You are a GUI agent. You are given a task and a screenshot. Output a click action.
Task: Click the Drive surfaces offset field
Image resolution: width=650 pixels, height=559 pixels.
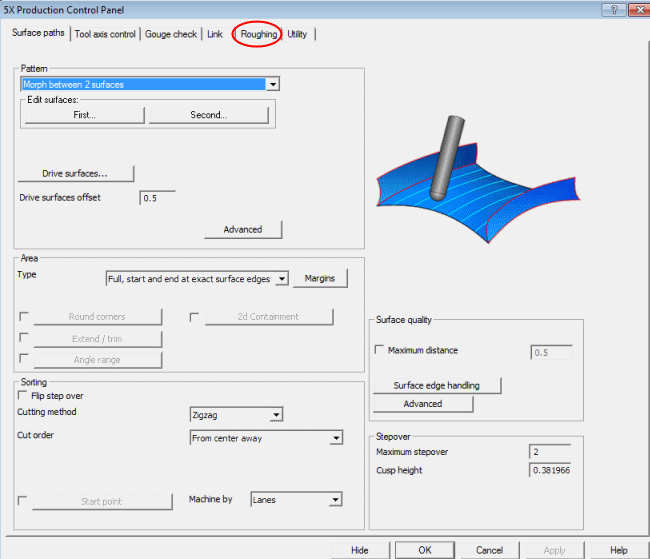tap(157, 198)
